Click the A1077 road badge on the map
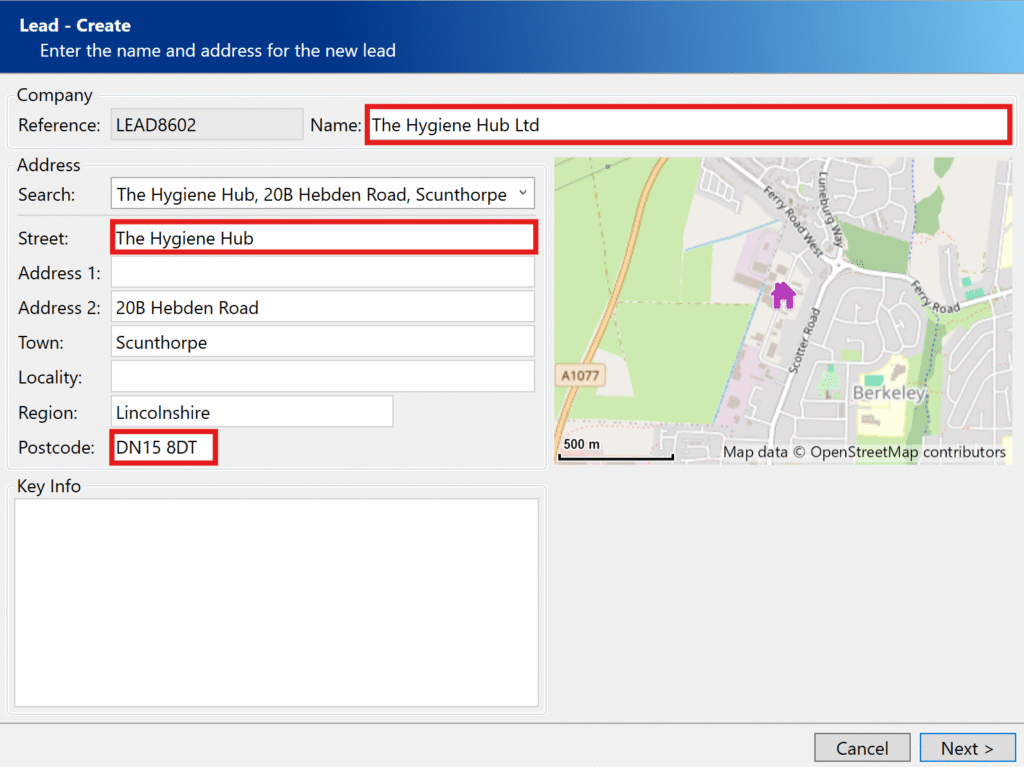The image size is (1024, 767). coord(581,376)
